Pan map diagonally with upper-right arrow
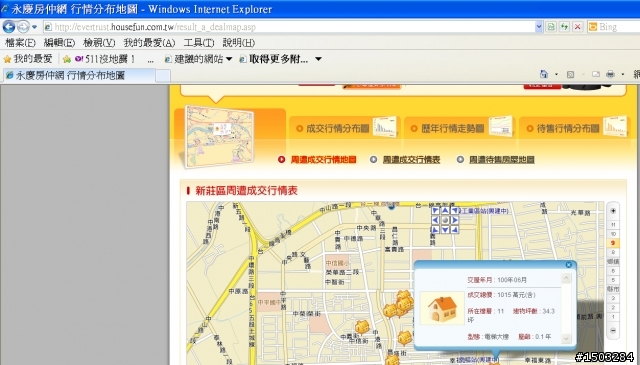 (x=455, y=211)
